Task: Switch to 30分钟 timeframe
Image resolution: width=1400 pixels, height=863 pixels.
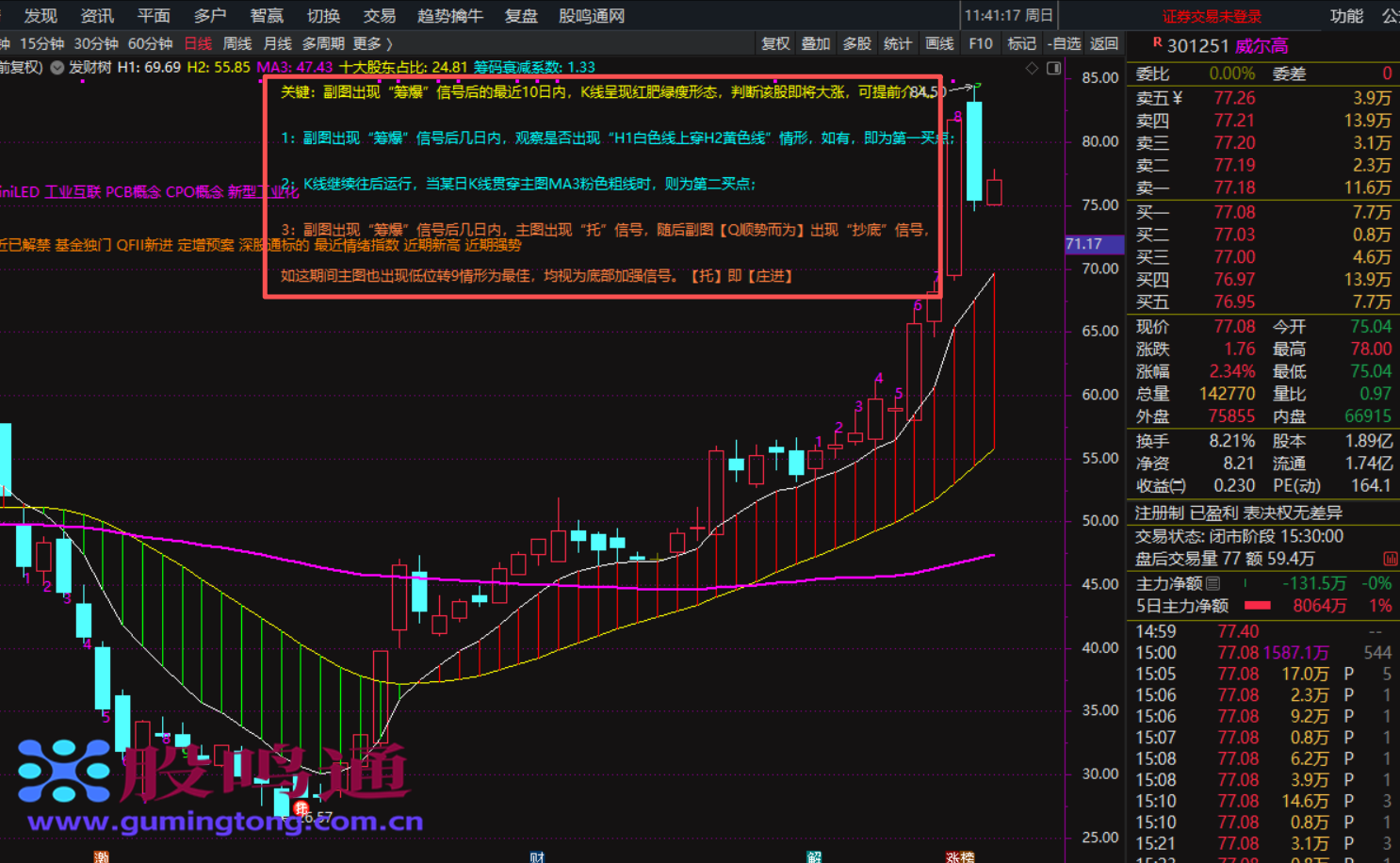Action: pyautogui.click(x=96, y=43)
